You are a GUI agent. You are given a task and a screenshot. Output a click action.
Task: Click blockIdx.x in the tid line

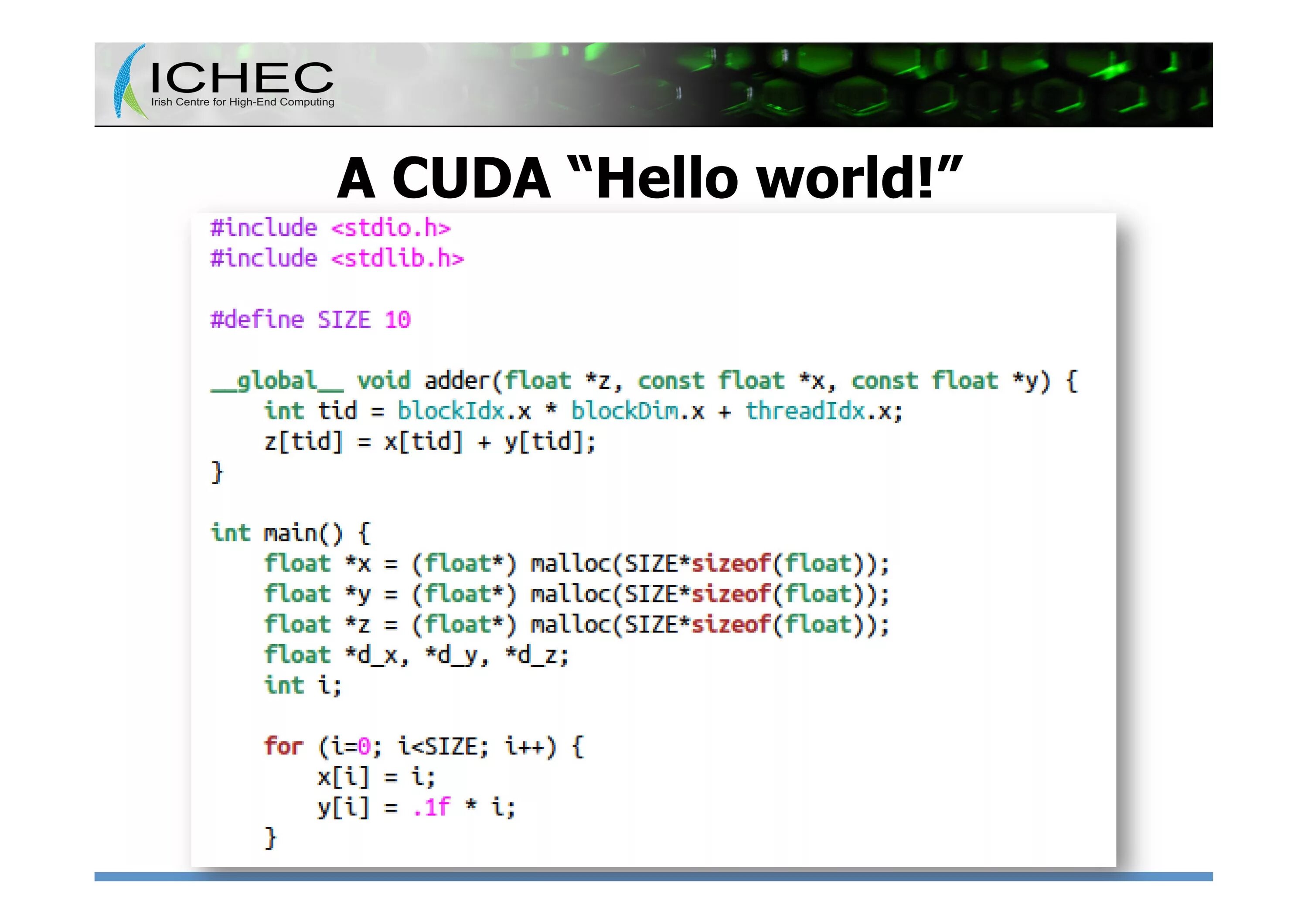(464, 411)
